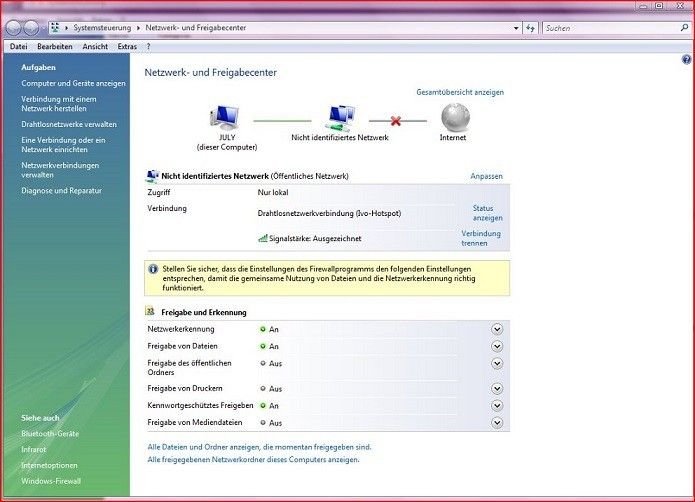The width and height of the screenshot is (695, 502).
Task: Click the 'JULY (dieser Computer)' label
Action: (227, 142)
